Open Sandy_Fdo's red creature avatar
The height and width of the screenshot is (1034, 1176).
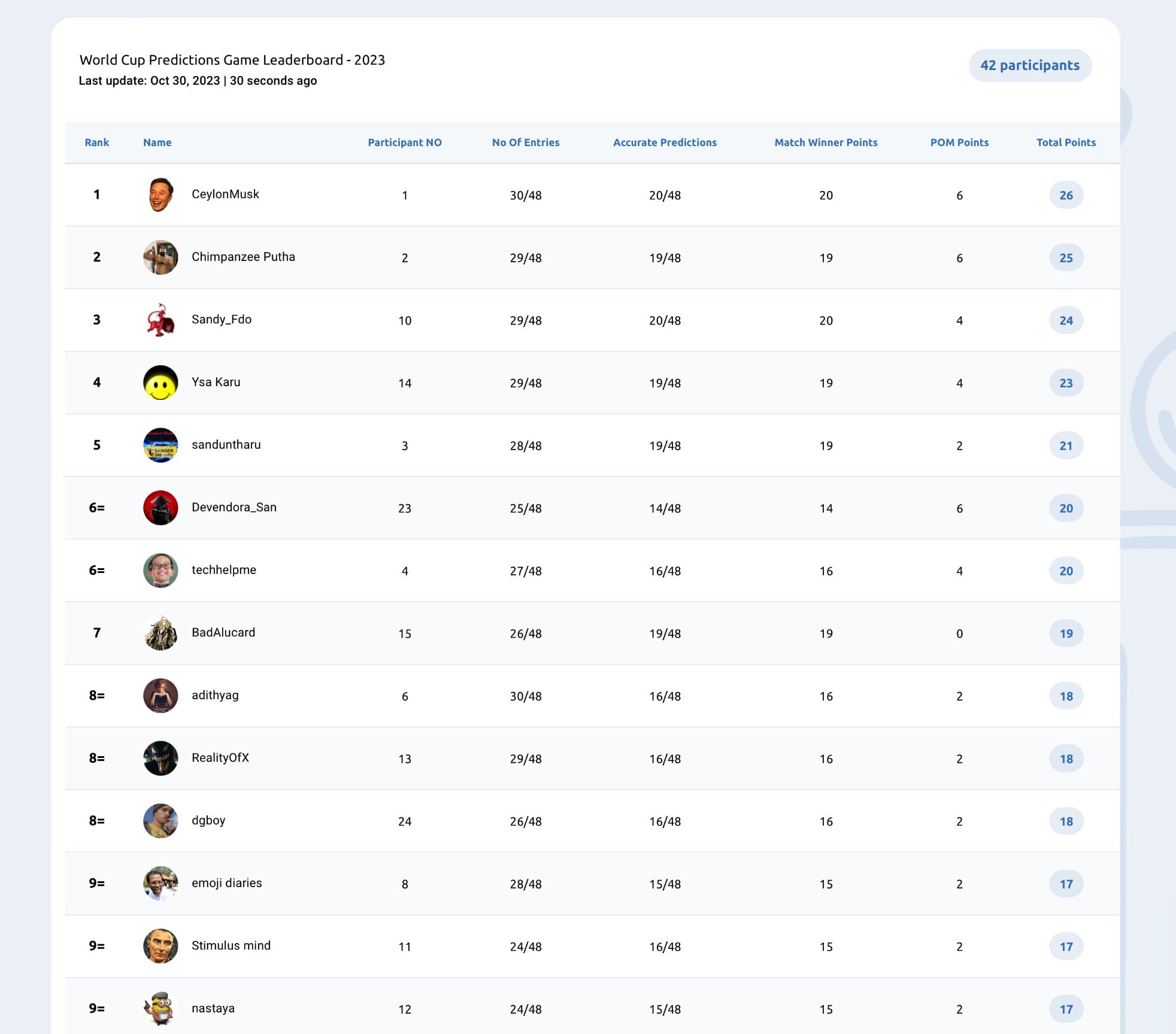160,320
